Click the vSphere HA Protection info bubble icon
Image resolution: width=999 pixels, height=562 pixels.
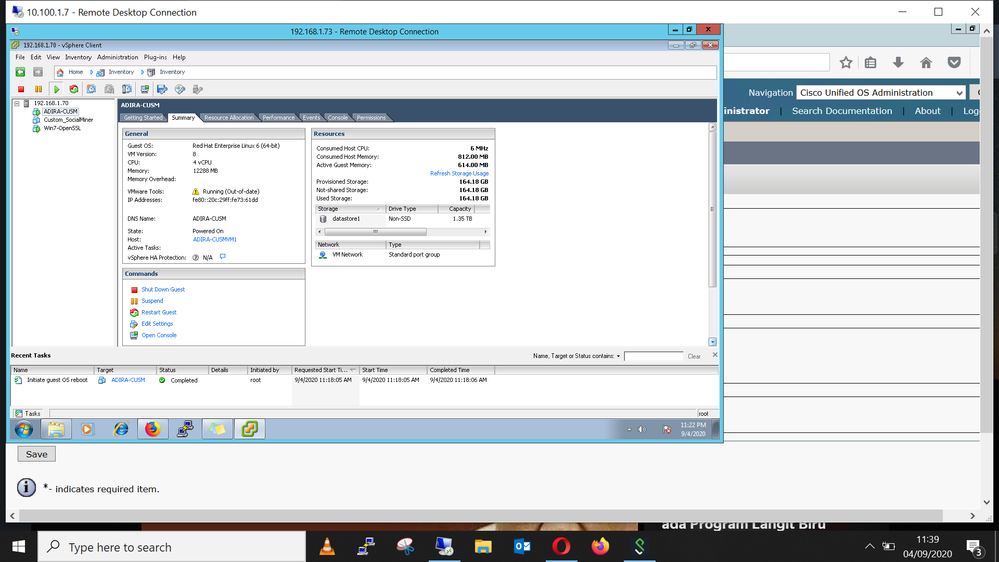222,257
